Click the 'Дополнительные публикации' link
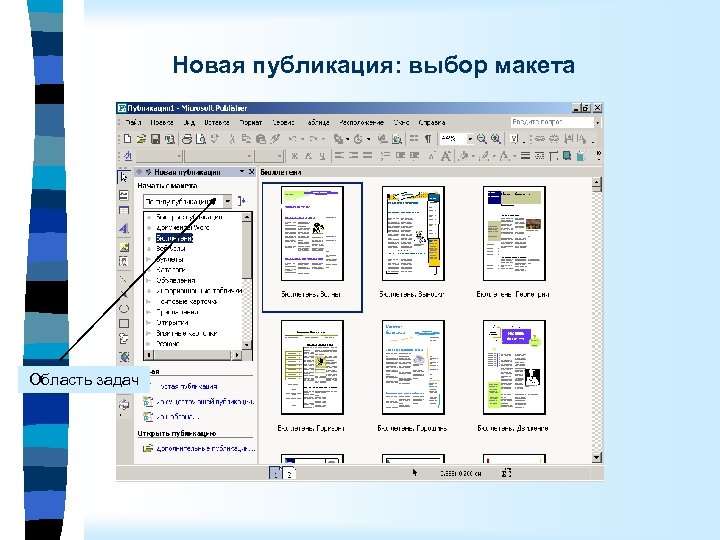This screenshot has height=540, width=720. click(x=206, y=449)
